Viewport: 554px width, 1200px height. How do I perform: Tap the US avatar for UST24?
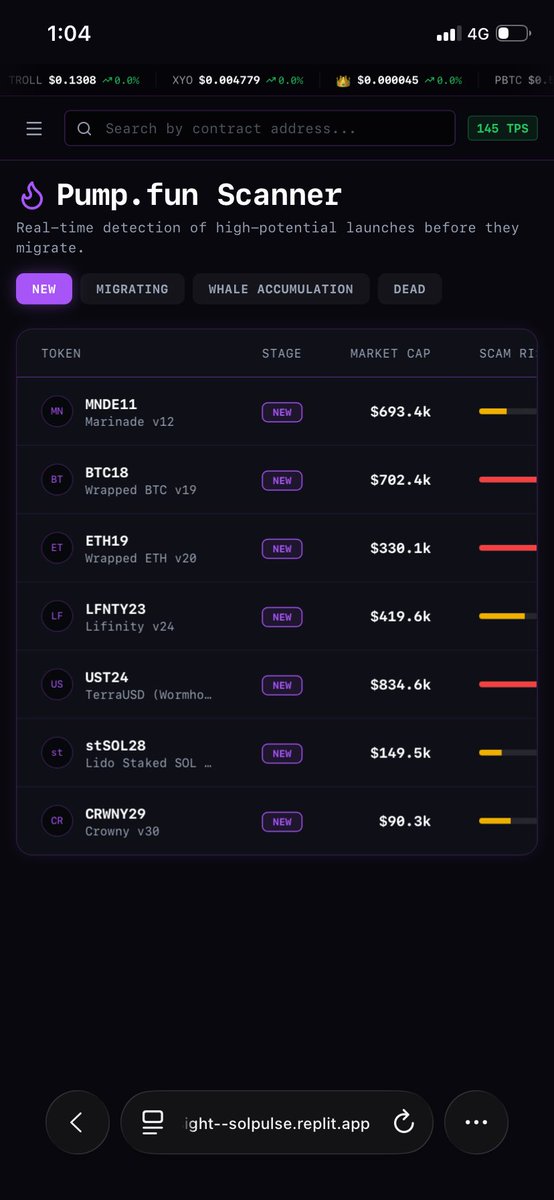(x=57, y=685)
